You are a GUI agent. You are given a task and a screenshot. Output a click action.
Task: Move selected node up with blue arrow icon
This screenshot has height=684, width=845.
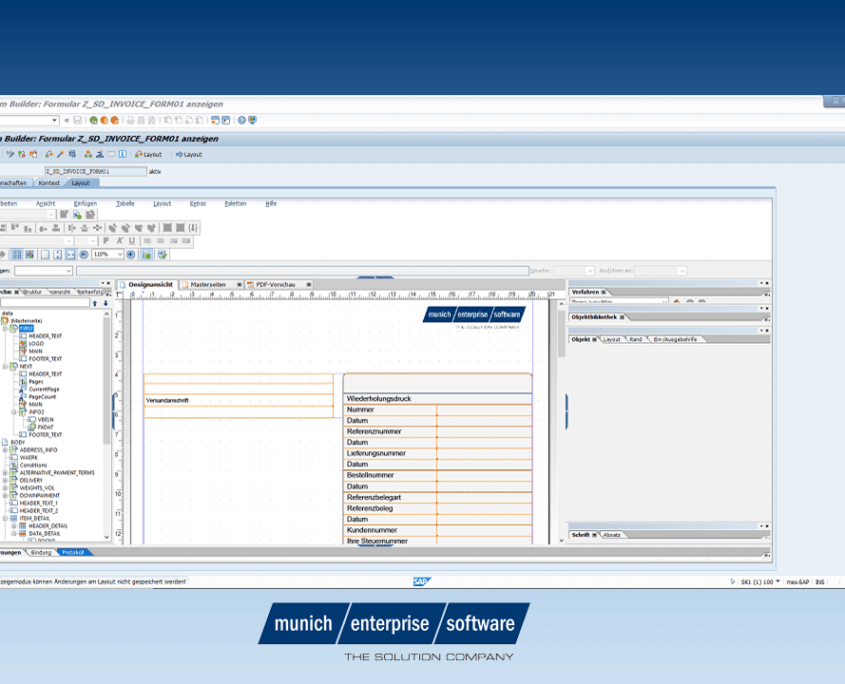(x=95, y=303)
